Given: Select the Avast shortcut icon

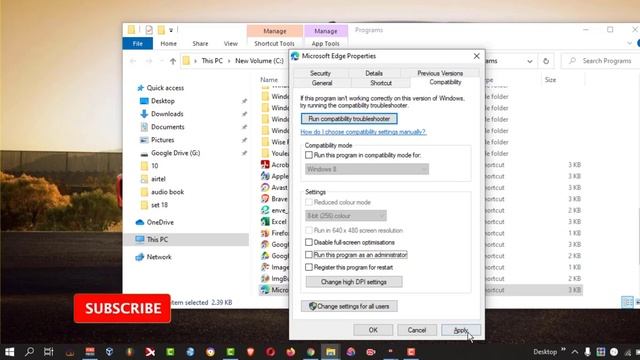Looking at the screenshot, I should coord(265,187).
